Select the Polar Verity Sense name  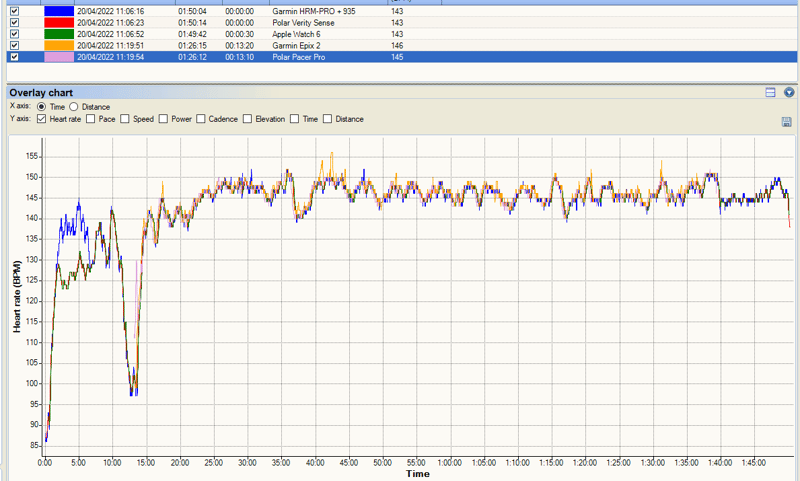pyautogui.click(x=303, y=22)
